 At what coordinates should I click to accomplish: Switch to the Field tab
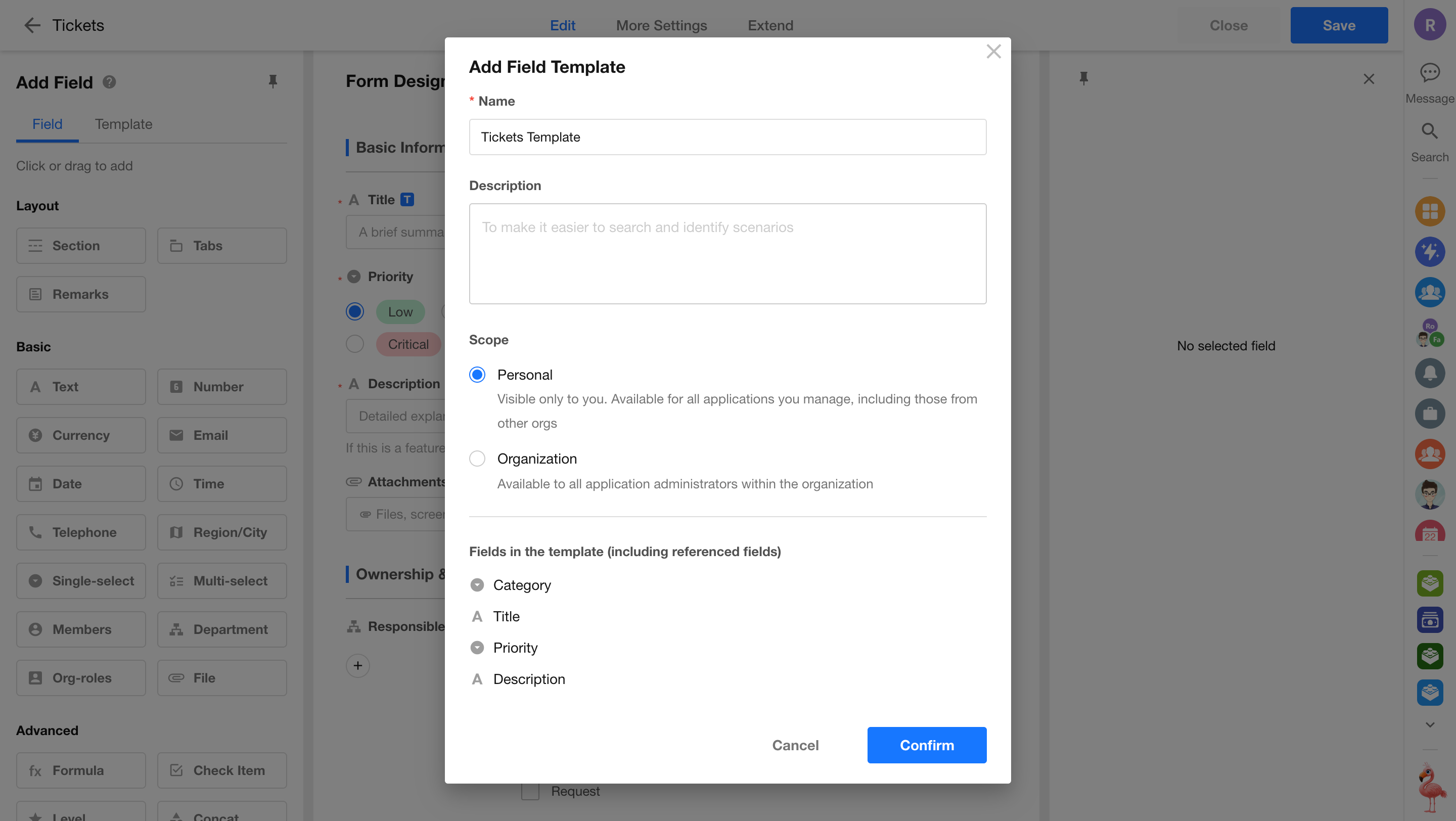tap(47, 124)
